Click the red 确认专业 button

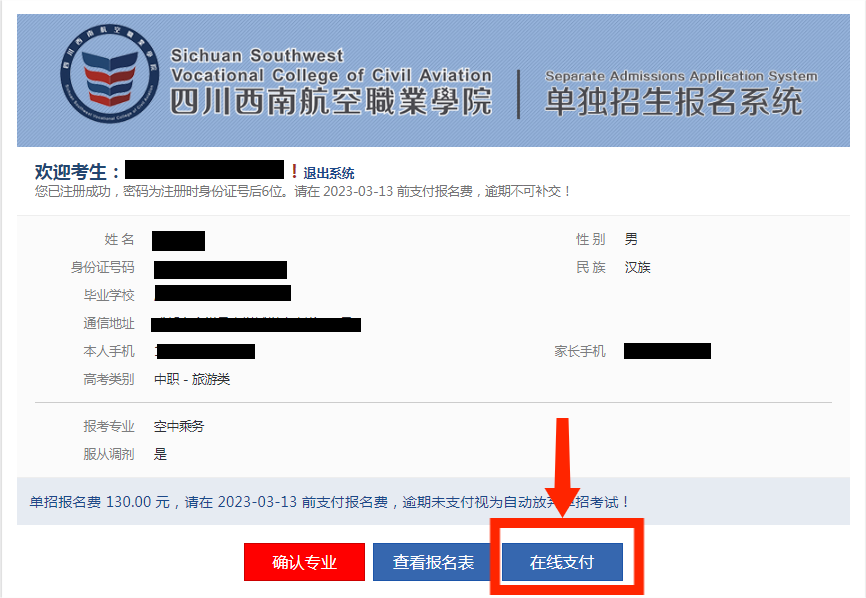[304, 562]
